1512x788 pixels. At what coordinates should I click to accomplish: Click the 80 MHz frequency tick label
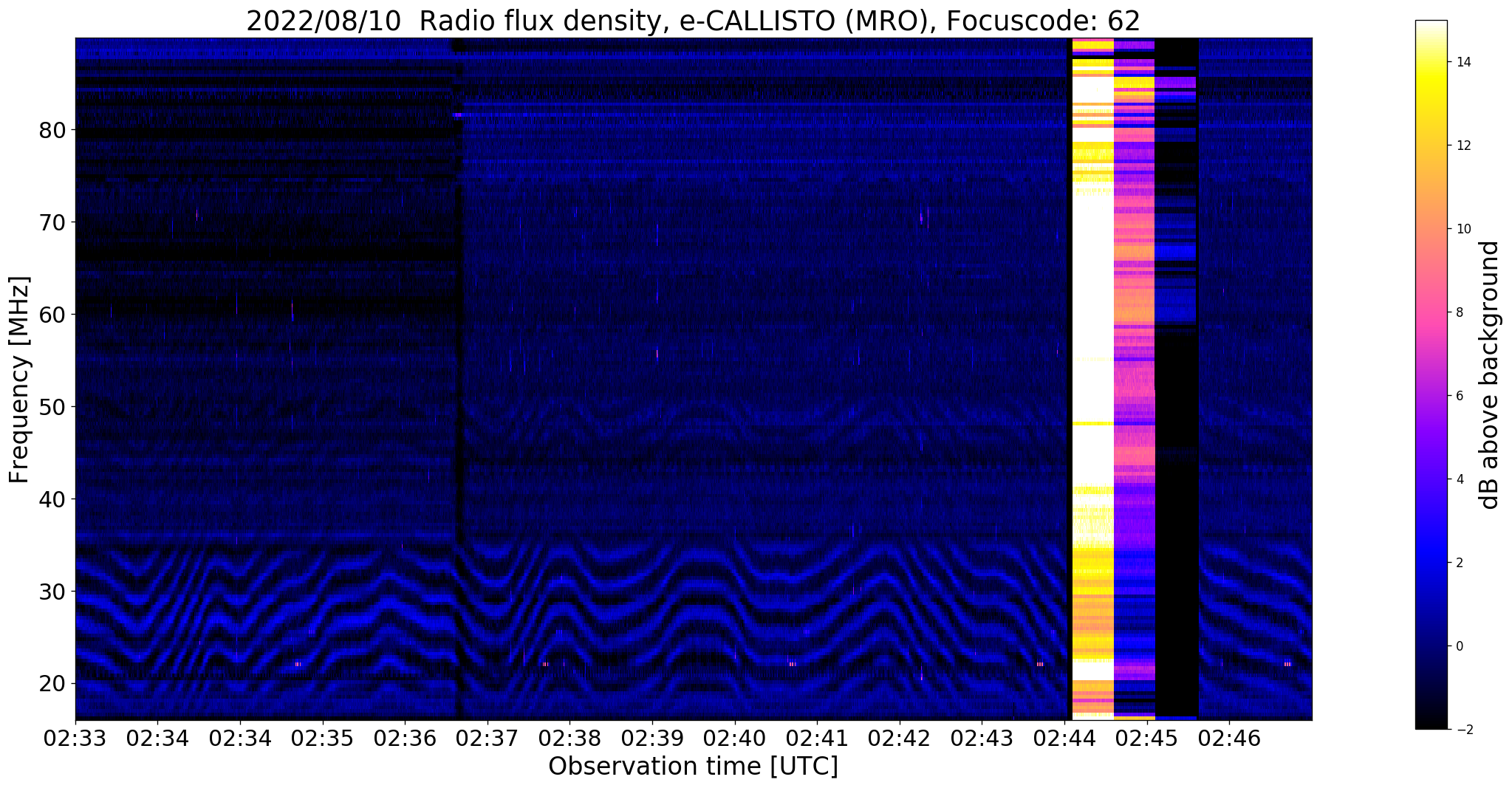(52, 130)
